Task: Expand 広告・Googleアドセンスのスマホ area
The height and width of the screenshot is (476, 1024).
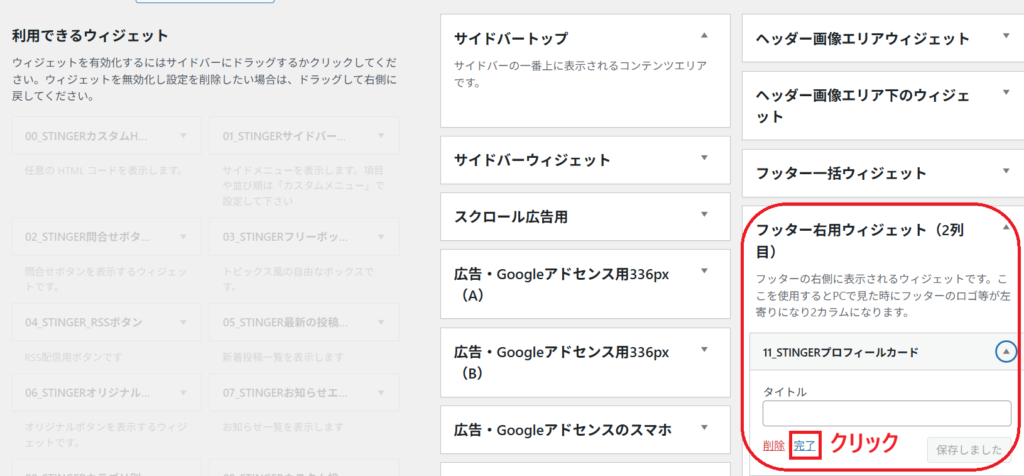Action: 704,427
